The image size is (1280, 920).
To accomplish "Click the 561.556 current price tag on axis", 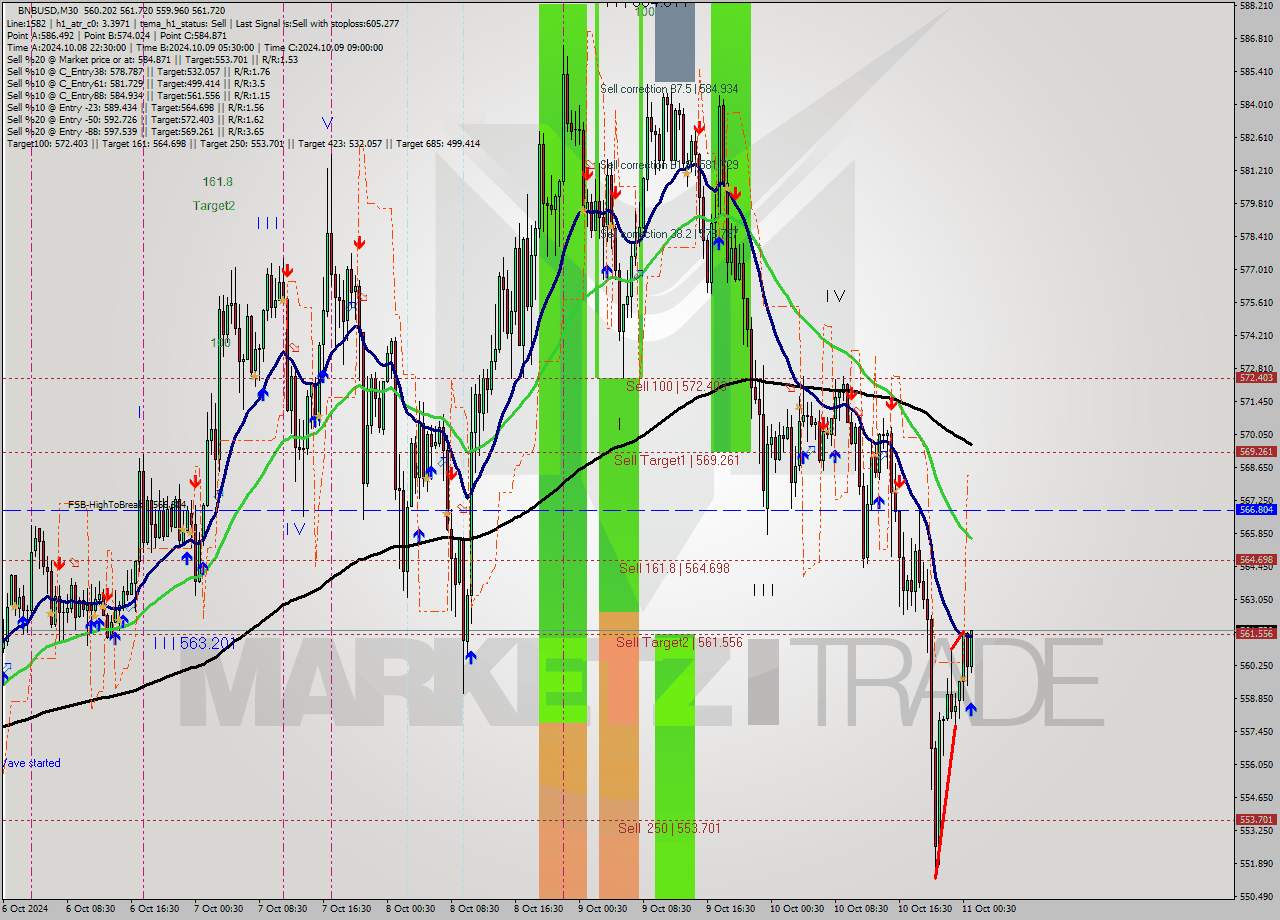I will pos(1256,633).
